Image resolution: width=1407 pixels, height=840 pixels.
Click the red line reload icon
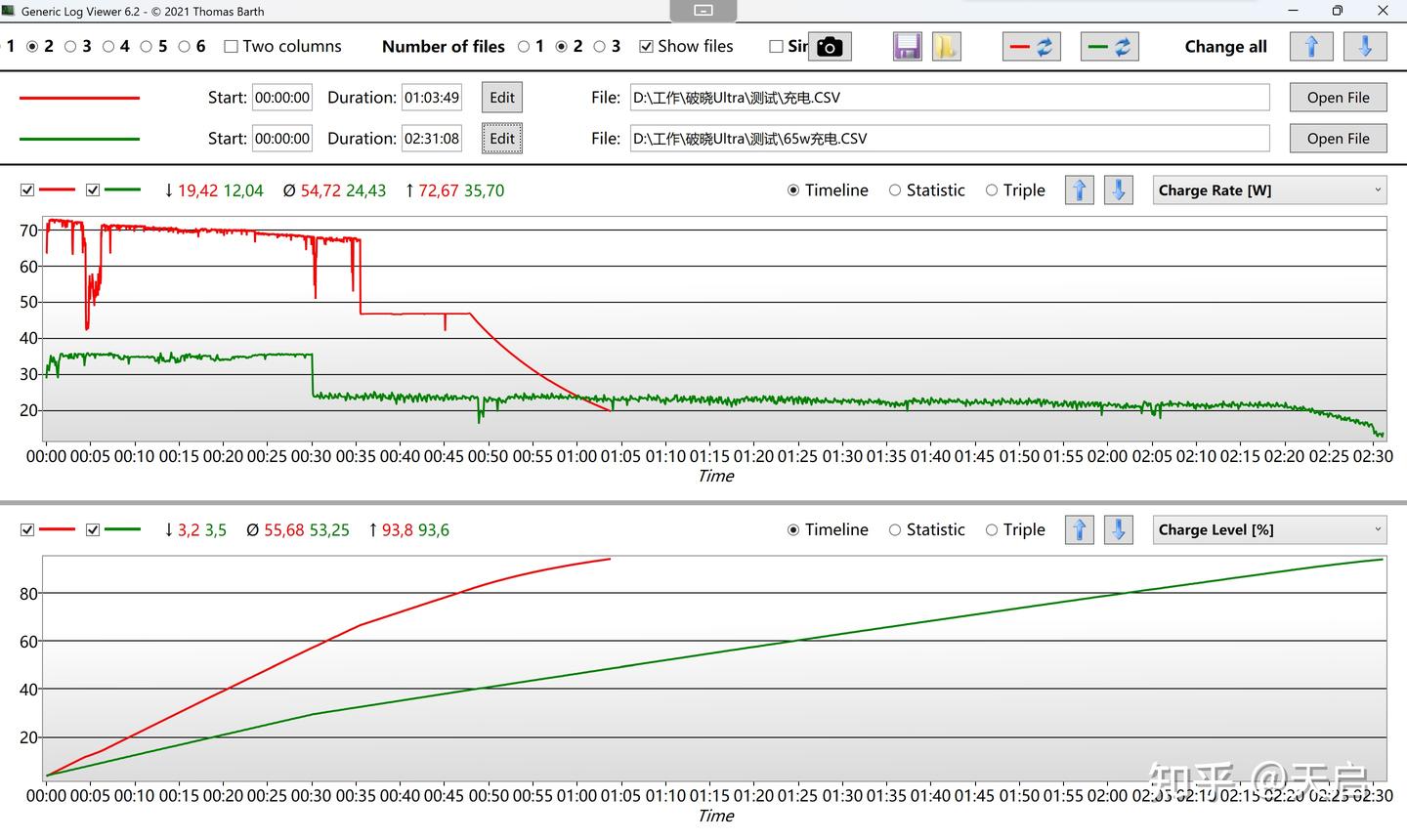1032,47
